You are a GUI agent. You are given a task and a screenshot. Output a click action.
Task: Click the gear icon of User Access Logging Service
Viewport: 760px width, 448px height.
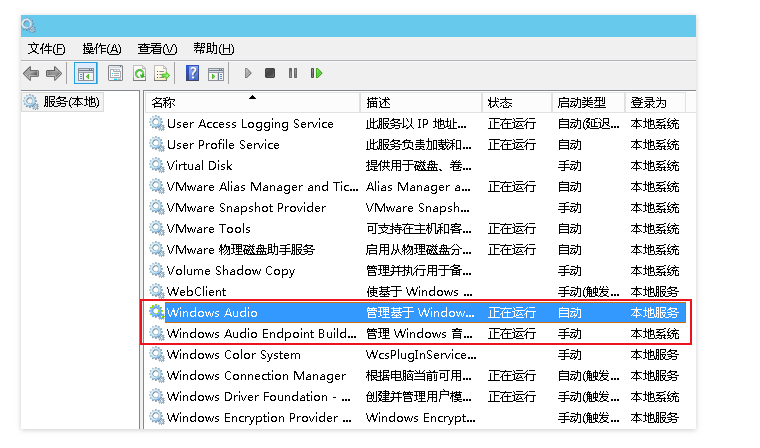pos(156,123)
